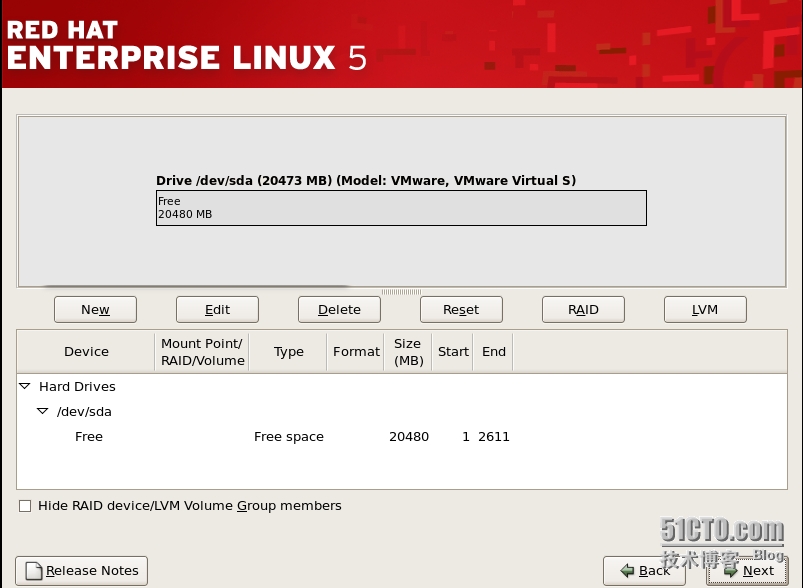Click the Start column header
The height and width of the screenshot is (588, 803).
point(453,351)
